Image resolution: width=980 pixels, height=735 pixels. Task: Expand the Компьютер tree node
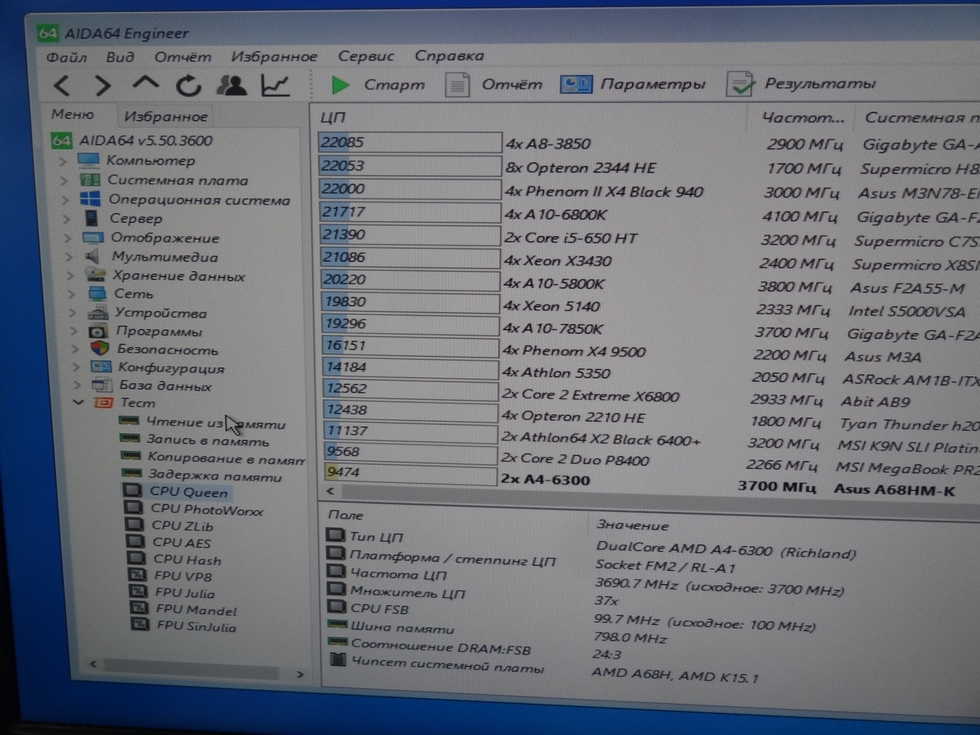point(63,161)
